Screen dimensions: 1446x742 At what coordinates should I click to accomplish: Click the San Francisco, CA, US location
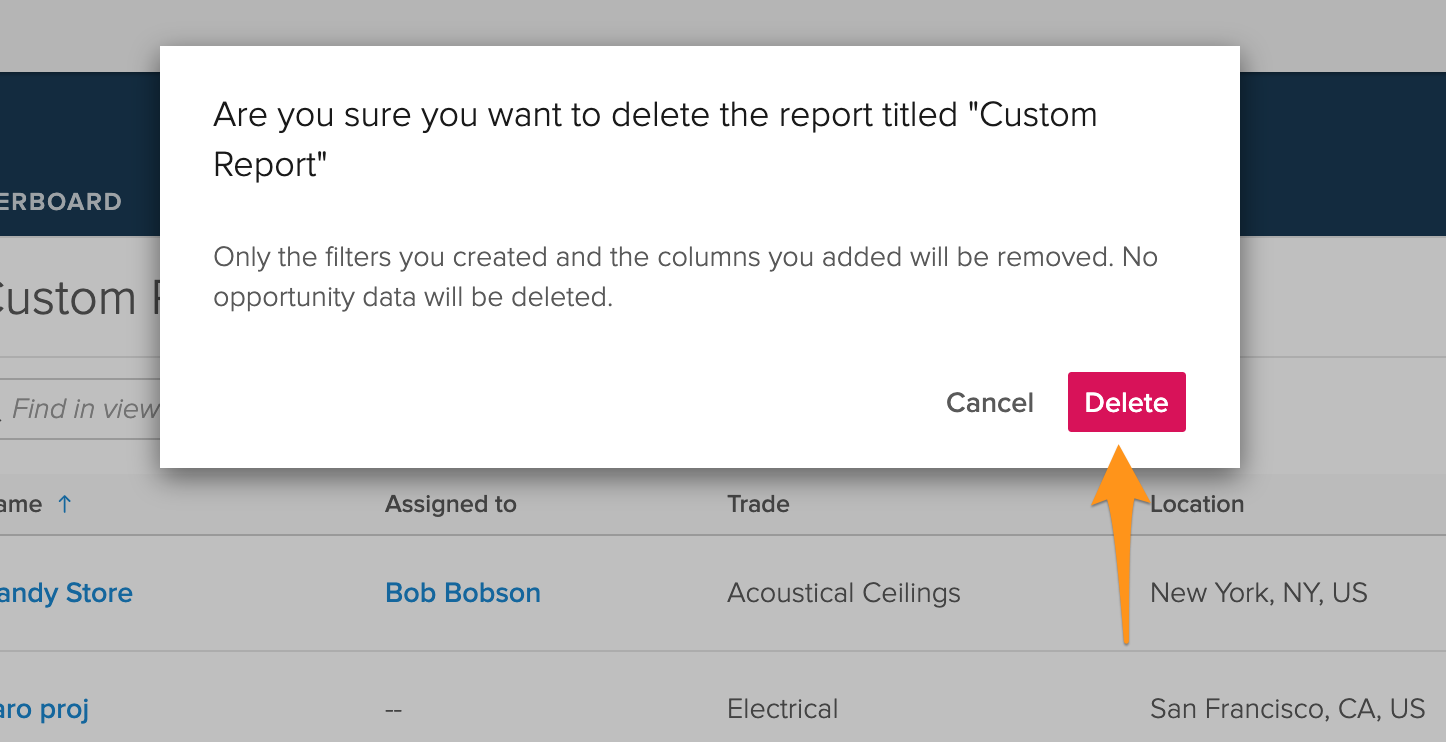click(x=1286, y=709)
